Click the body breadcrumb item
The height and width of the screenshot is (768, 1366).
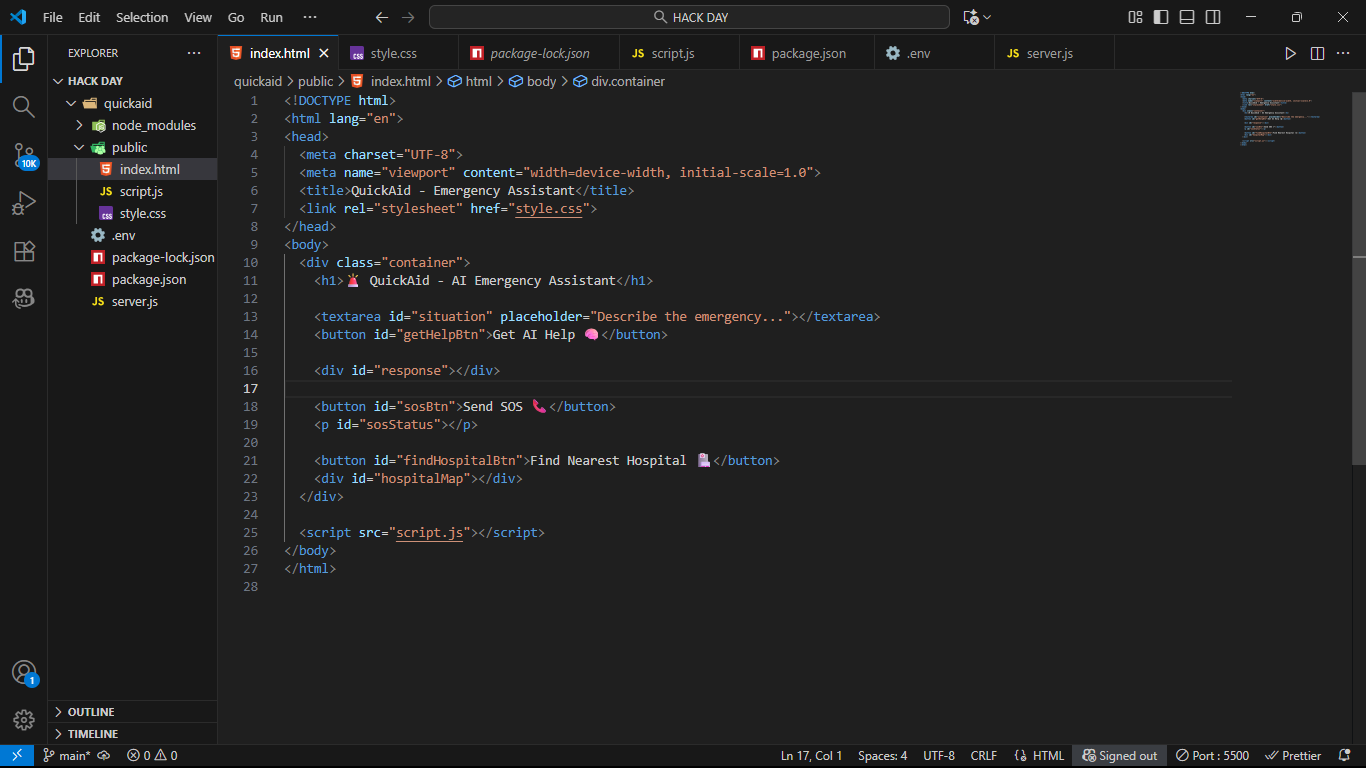[x=533, y=81]
